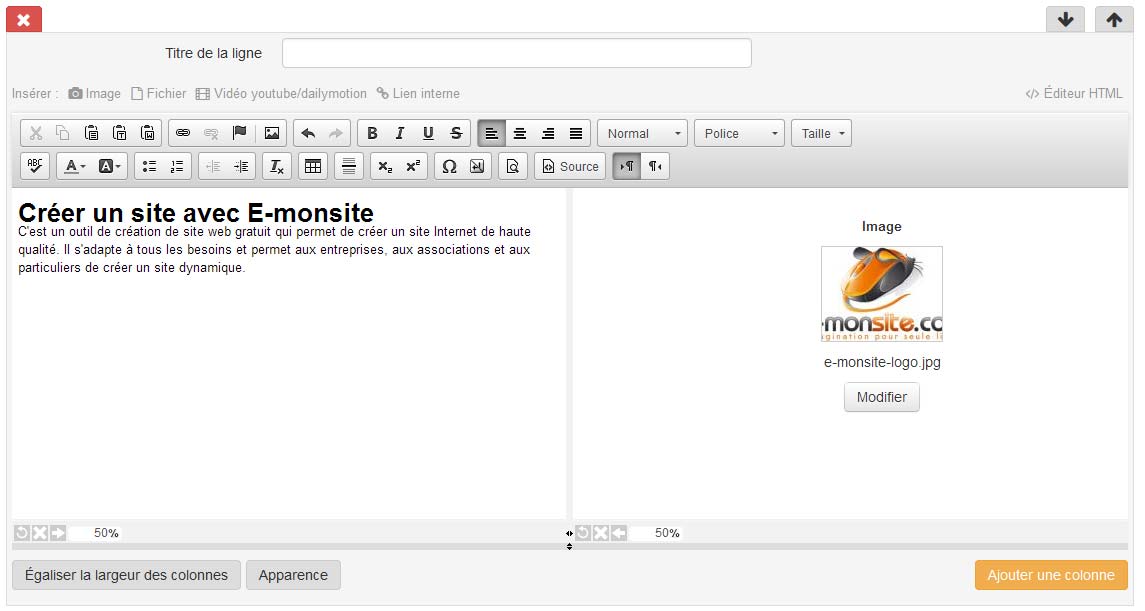This screenshot has width=1145, height=611.
Task: Toggle left-to-right text direction
Action: coord(627,166)
